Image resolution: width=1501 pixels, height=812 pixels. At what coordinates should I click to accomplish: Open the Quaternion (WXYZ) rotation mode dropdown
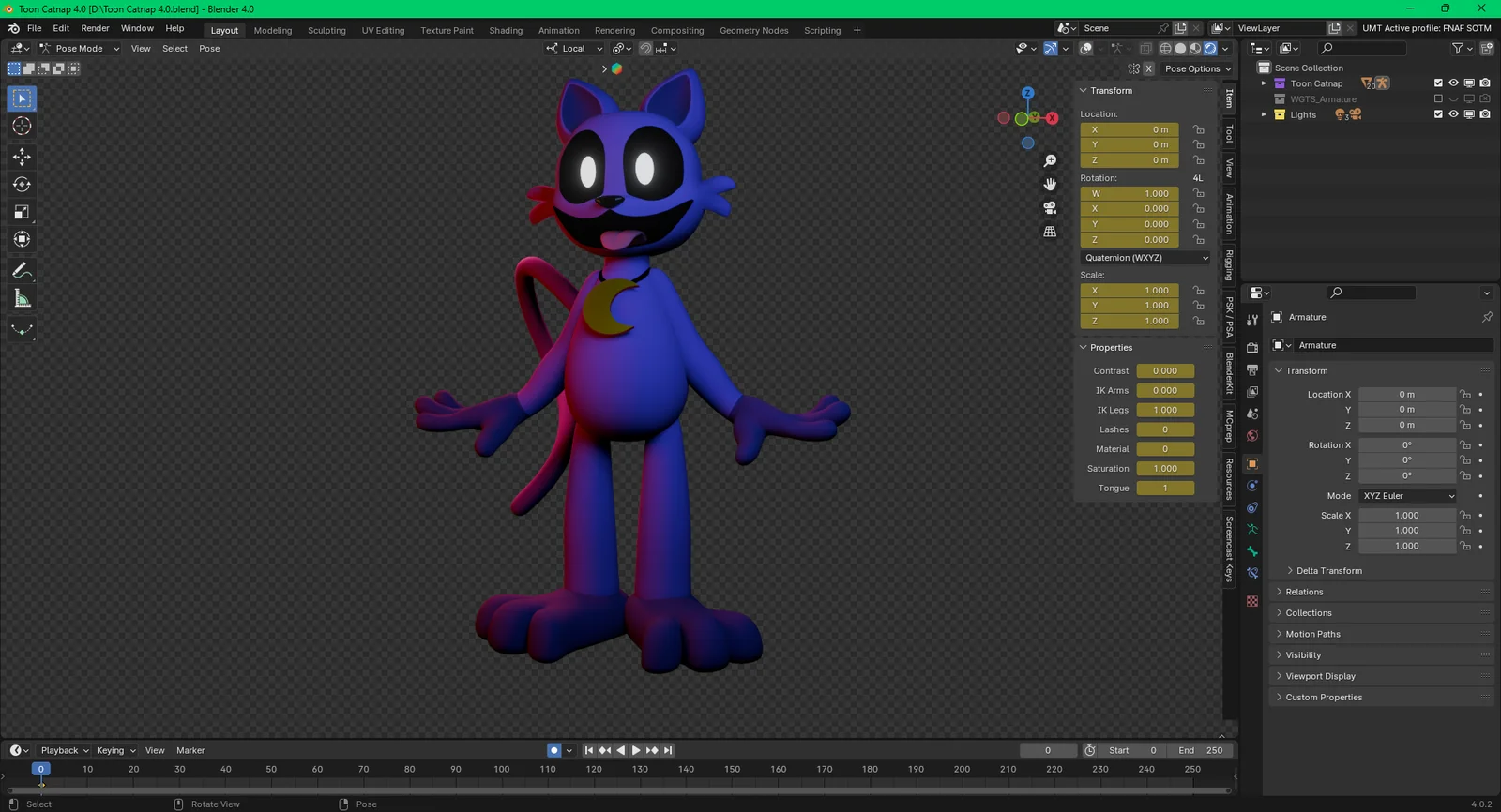click(1145, 258)
